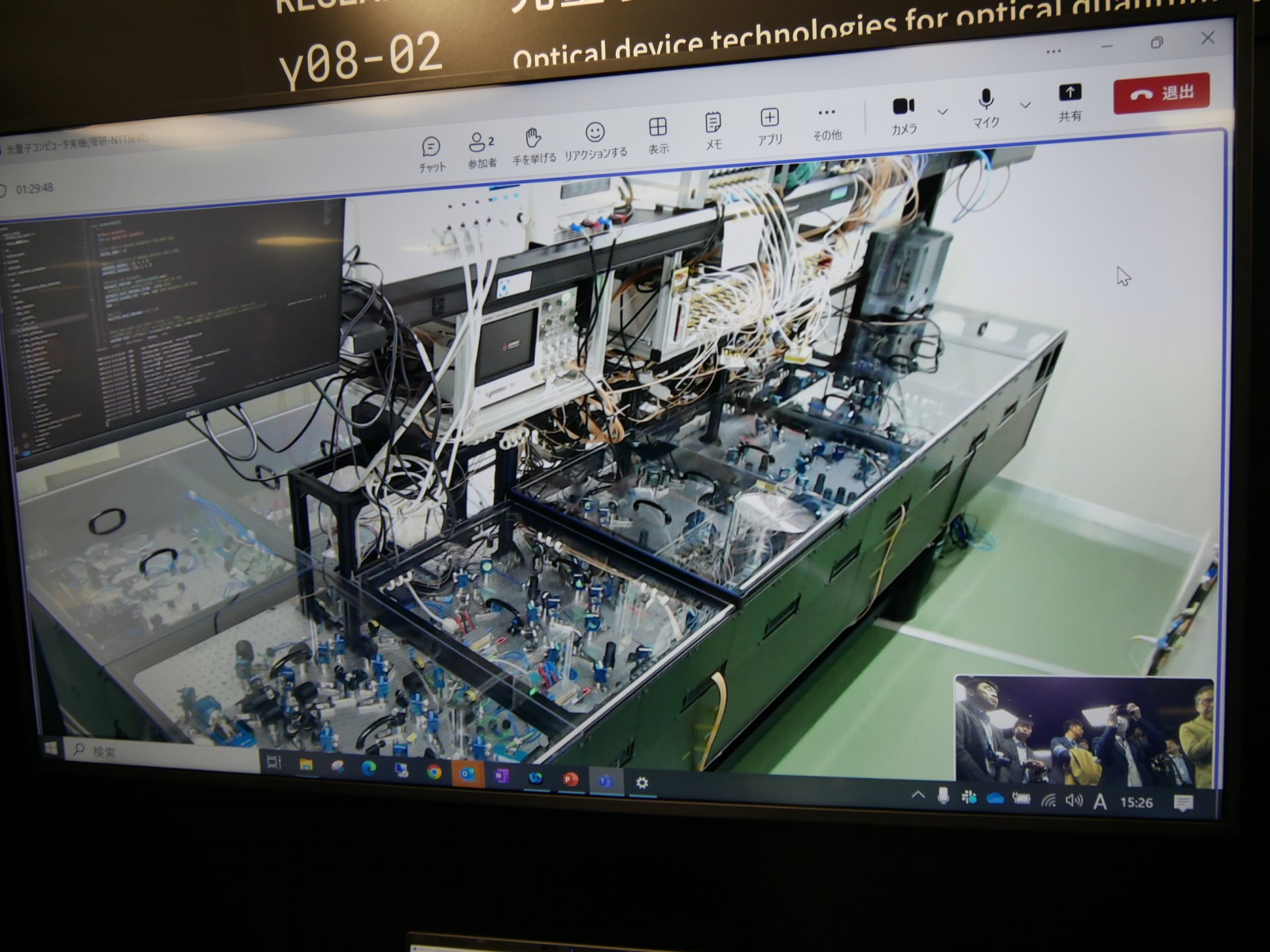Screen dimensions: 1270x952
Task: Open the three-dot menu in title bar
Action: pos(1053,51)
